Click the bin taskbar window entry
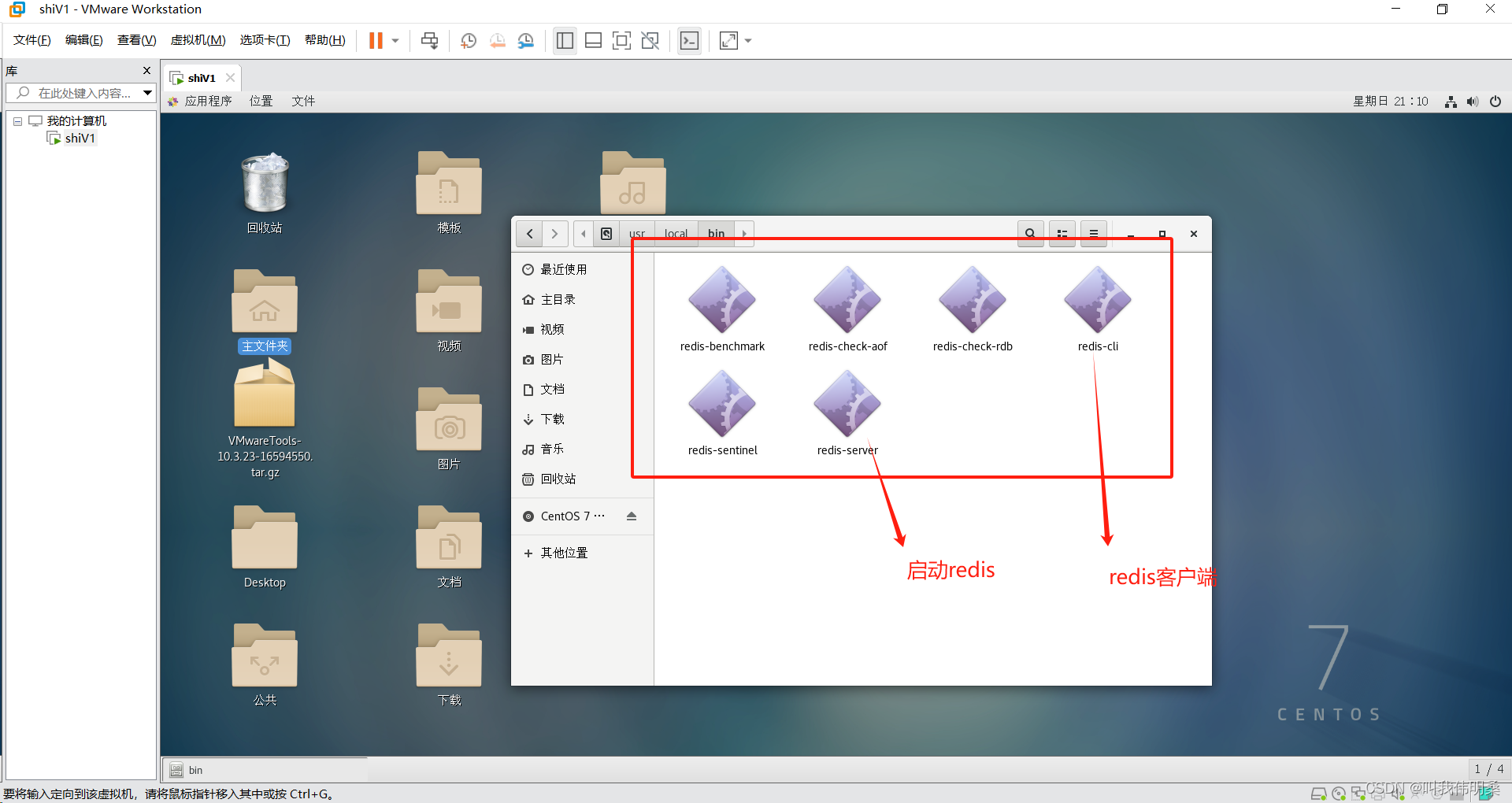 [x=265, y=770]
